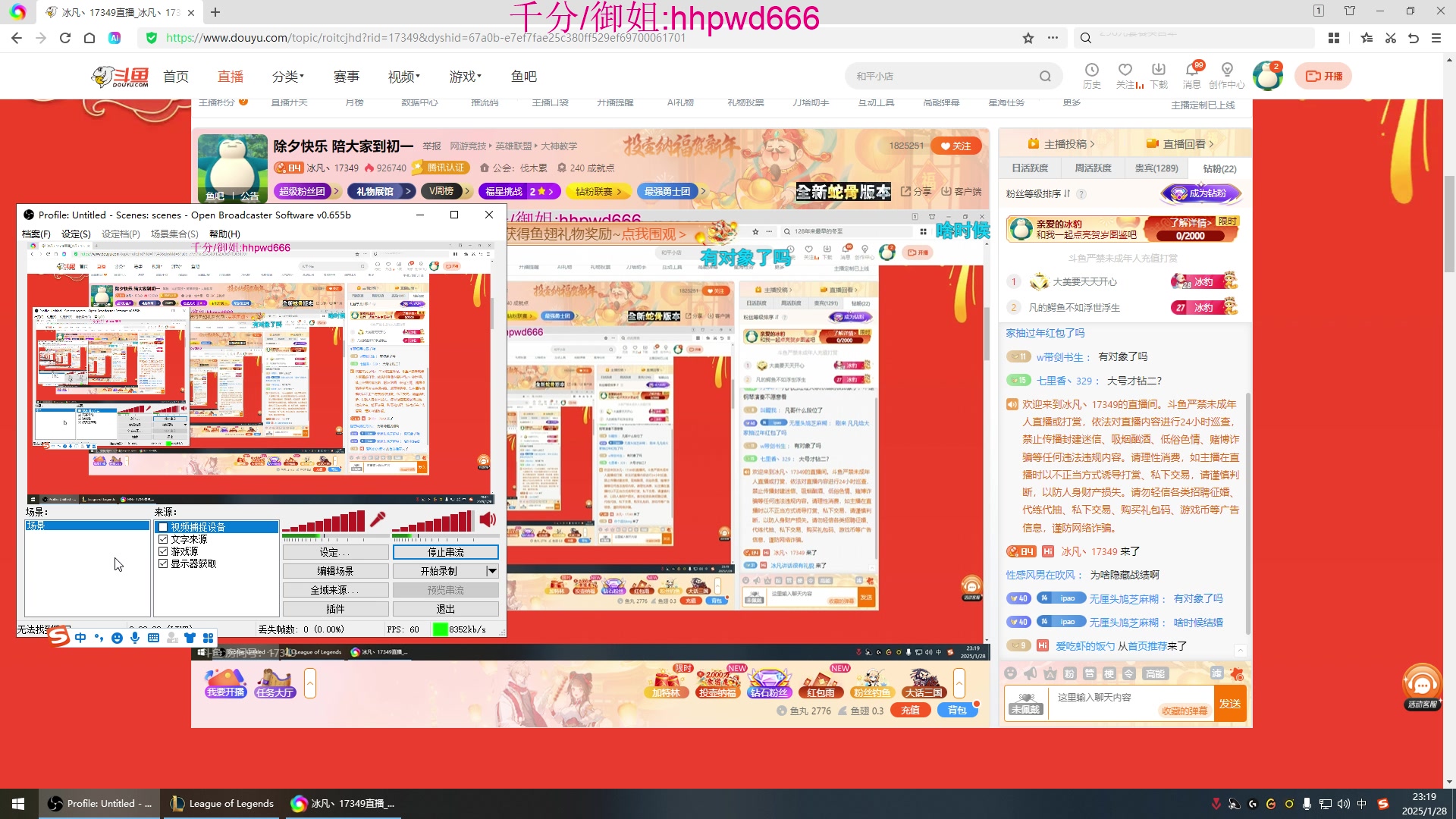Mute the desktop speaker in OBS
This screenshot has height=819, width=1456.
tap(488, 519)
